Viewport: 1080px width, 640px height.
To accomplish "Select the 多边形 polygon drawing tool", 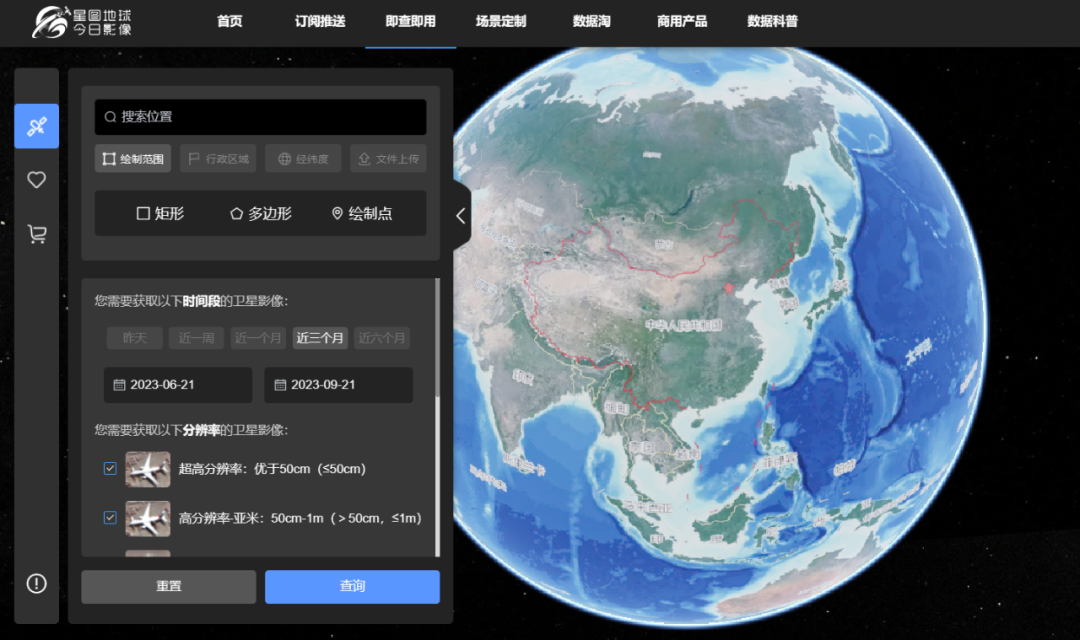I will [x=260, y=213].
